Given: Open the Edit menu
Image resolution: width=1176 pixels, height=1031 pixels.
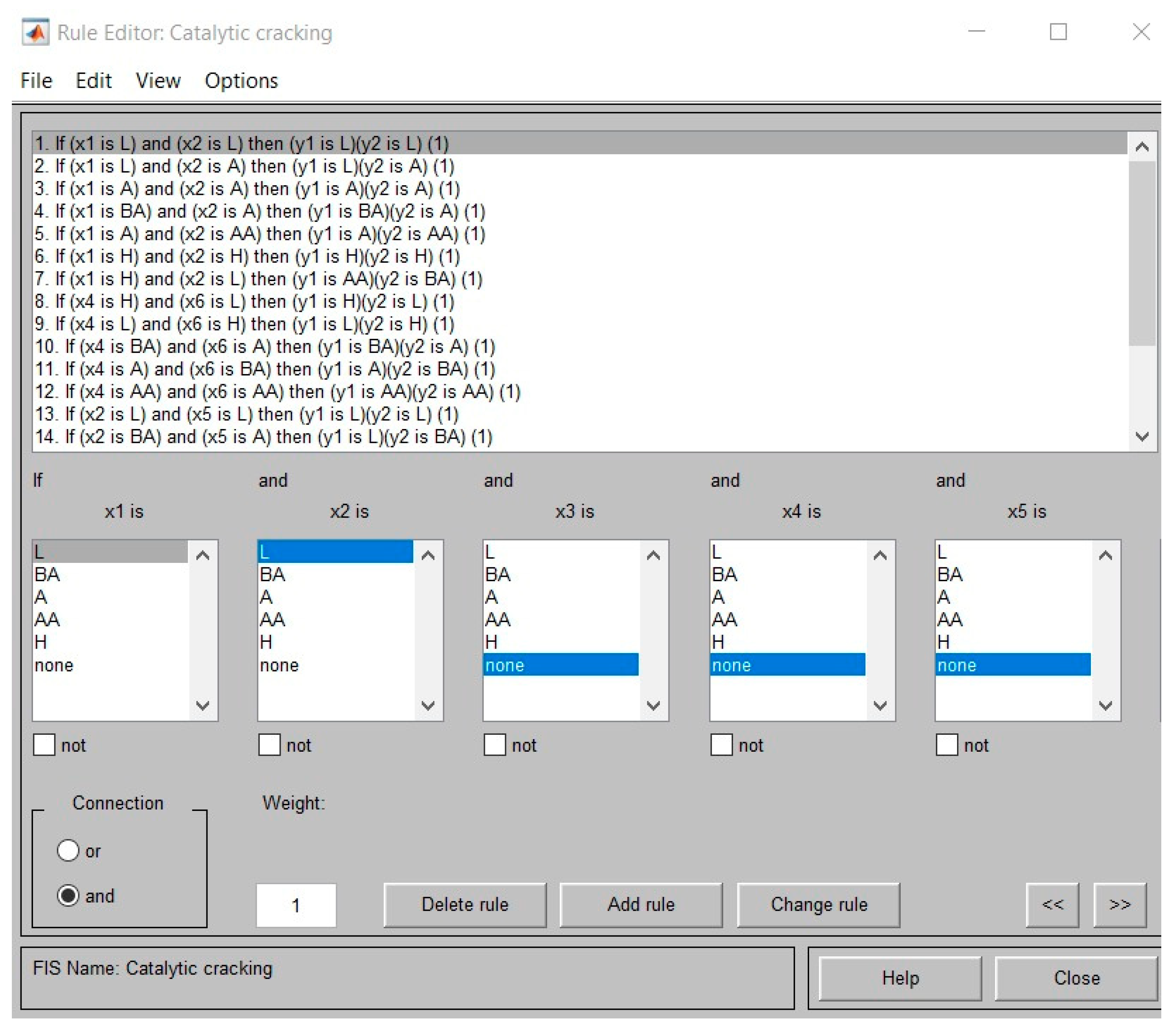Looking at the screenshot, I should (x=93, y=80).
